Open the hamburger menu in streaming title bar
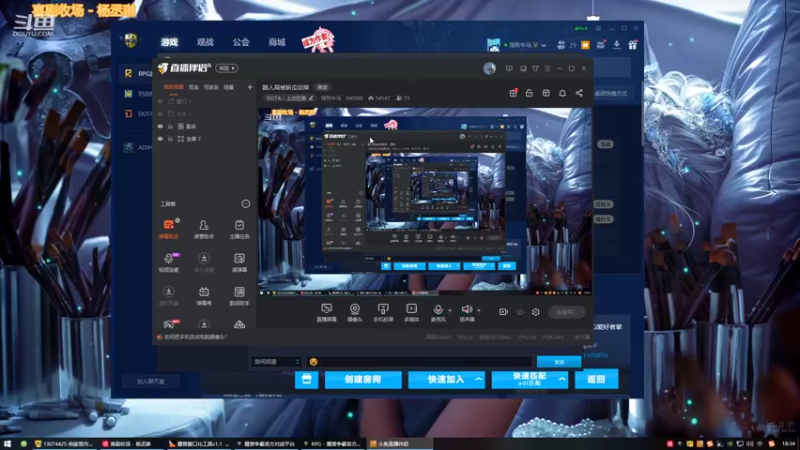Screen dimensions: 800x450 click(x=547, y=68)
